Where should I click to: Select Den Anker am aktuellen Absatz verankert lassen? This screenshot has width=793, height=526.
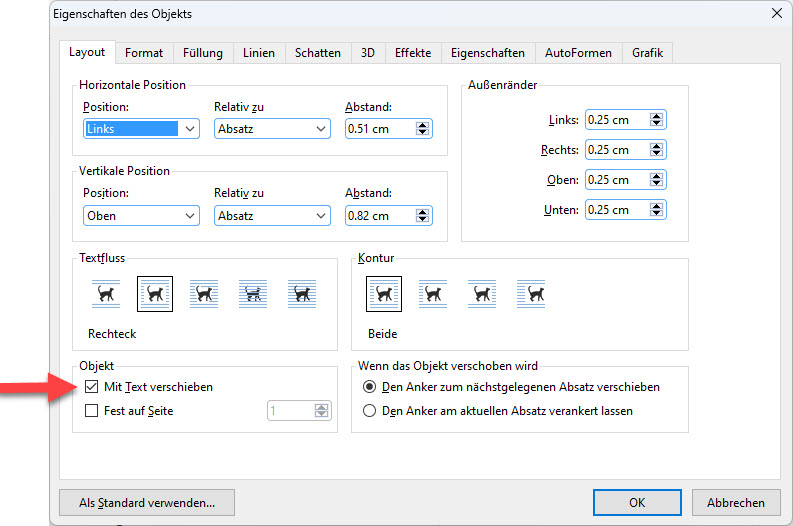click(x=370, y=411)
